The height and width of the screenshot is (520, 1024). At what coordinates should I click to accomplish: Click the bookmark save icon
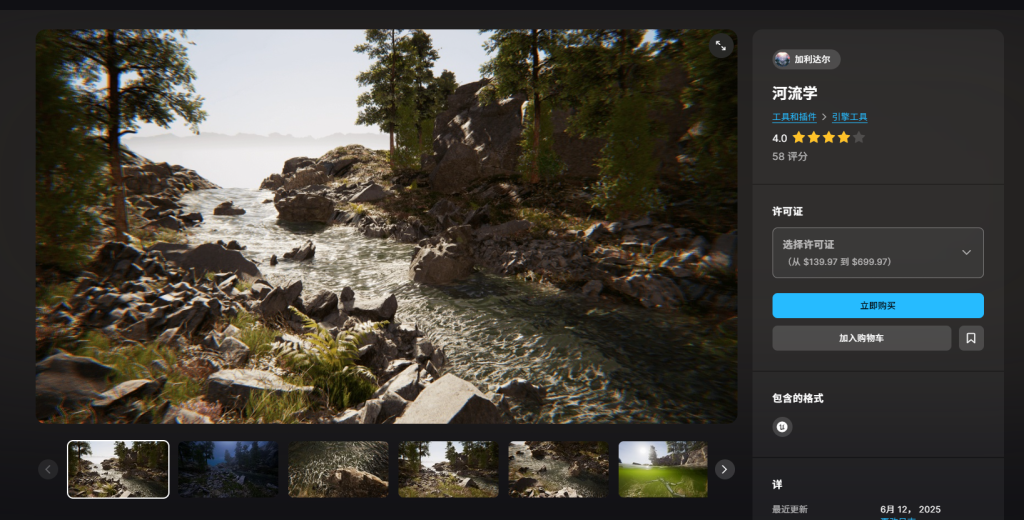(971, 338)
